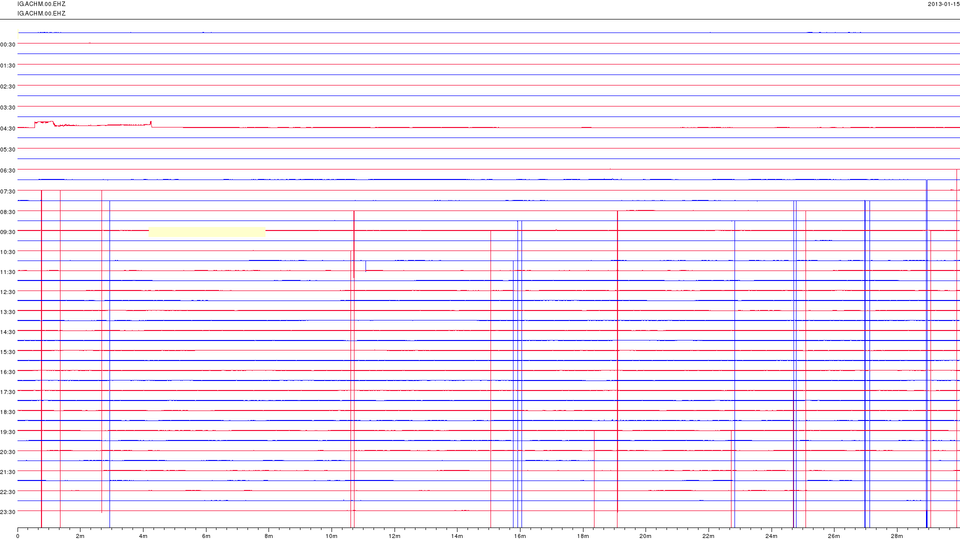Click the yellow highlighted box on 09:30 trace
Screen dimensions: 960x540
207,232
